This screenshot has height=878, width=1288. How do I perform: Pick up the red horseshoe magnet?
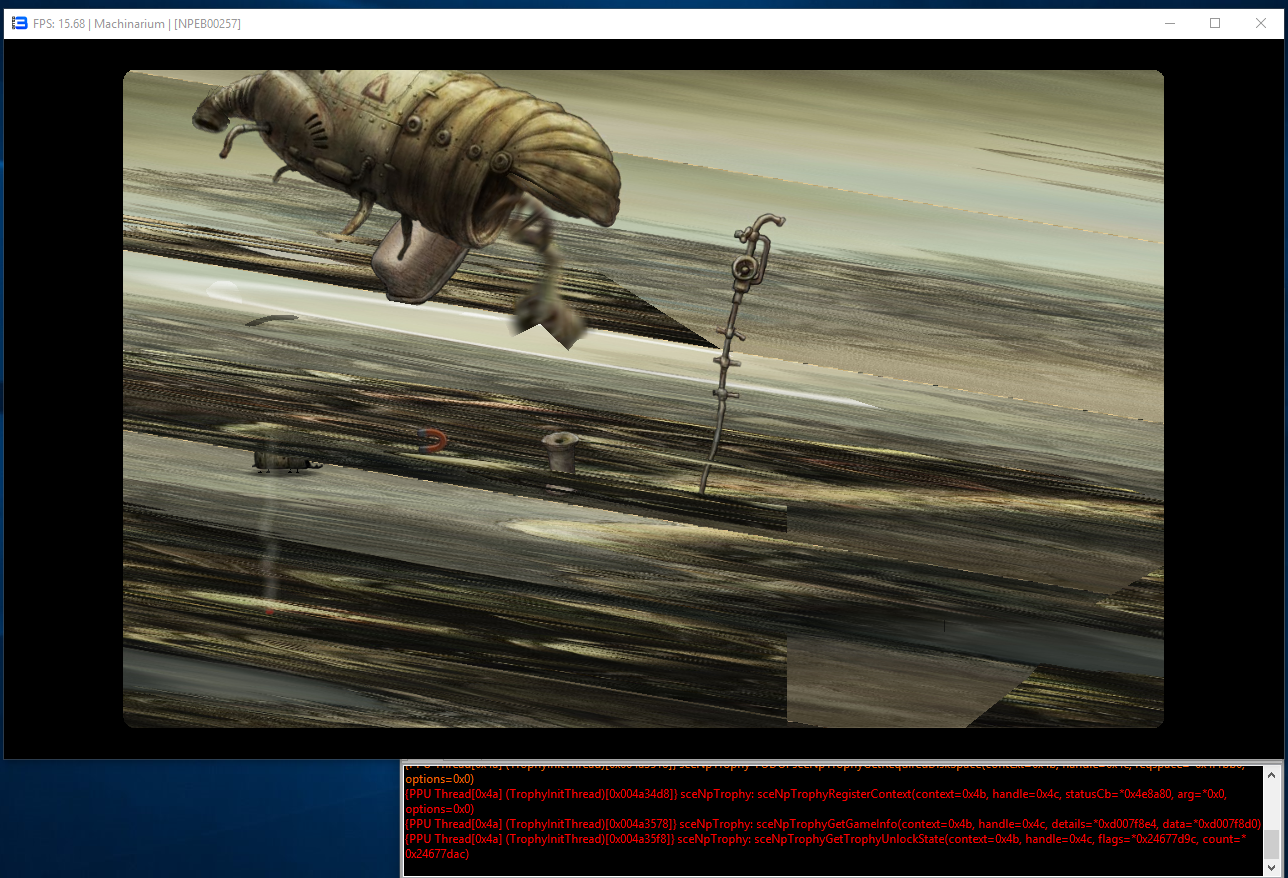(x=433, y=441)
